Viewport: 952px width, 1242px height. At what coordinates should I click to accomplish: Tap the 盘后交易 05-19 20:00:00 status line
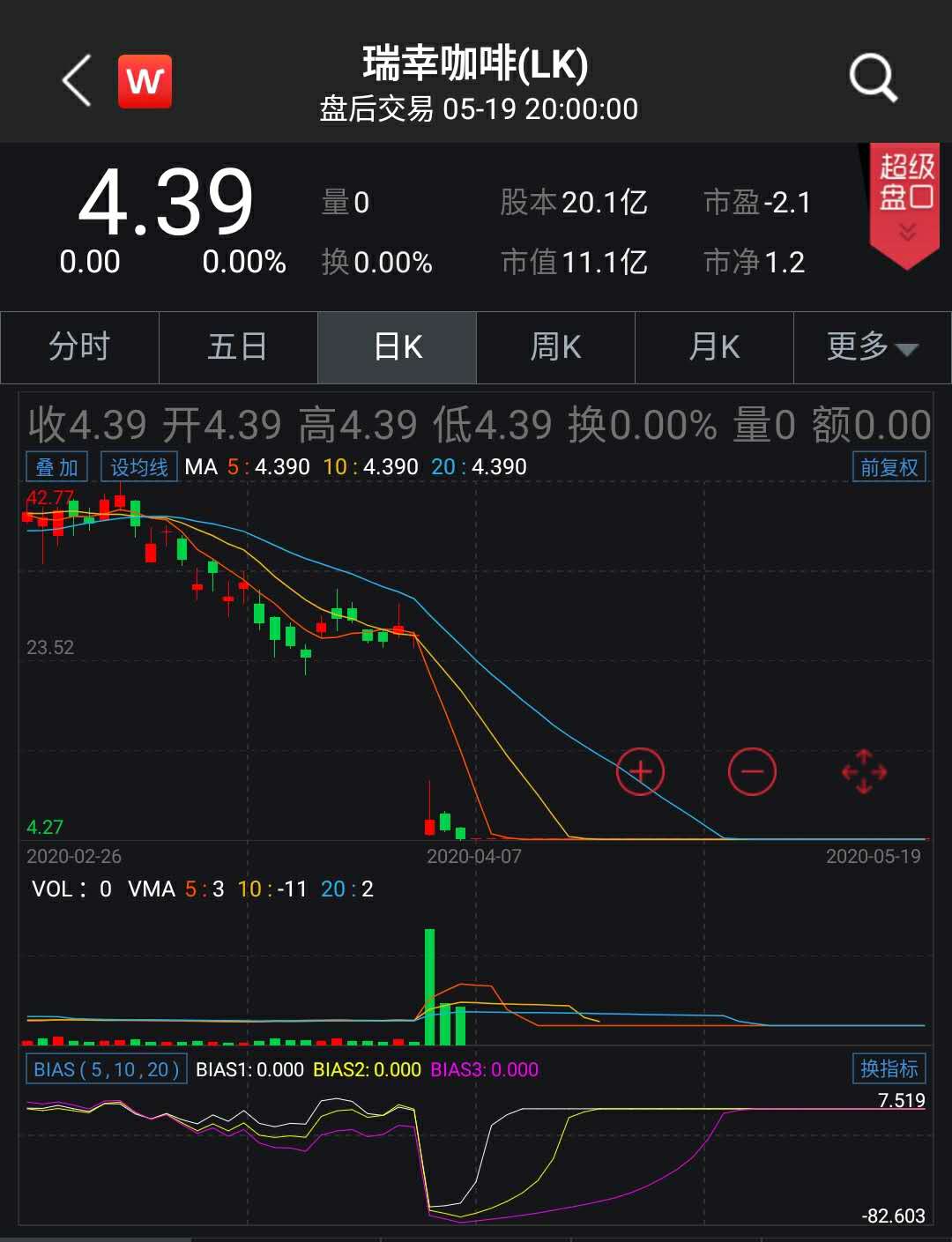click(x=479, y=109)
